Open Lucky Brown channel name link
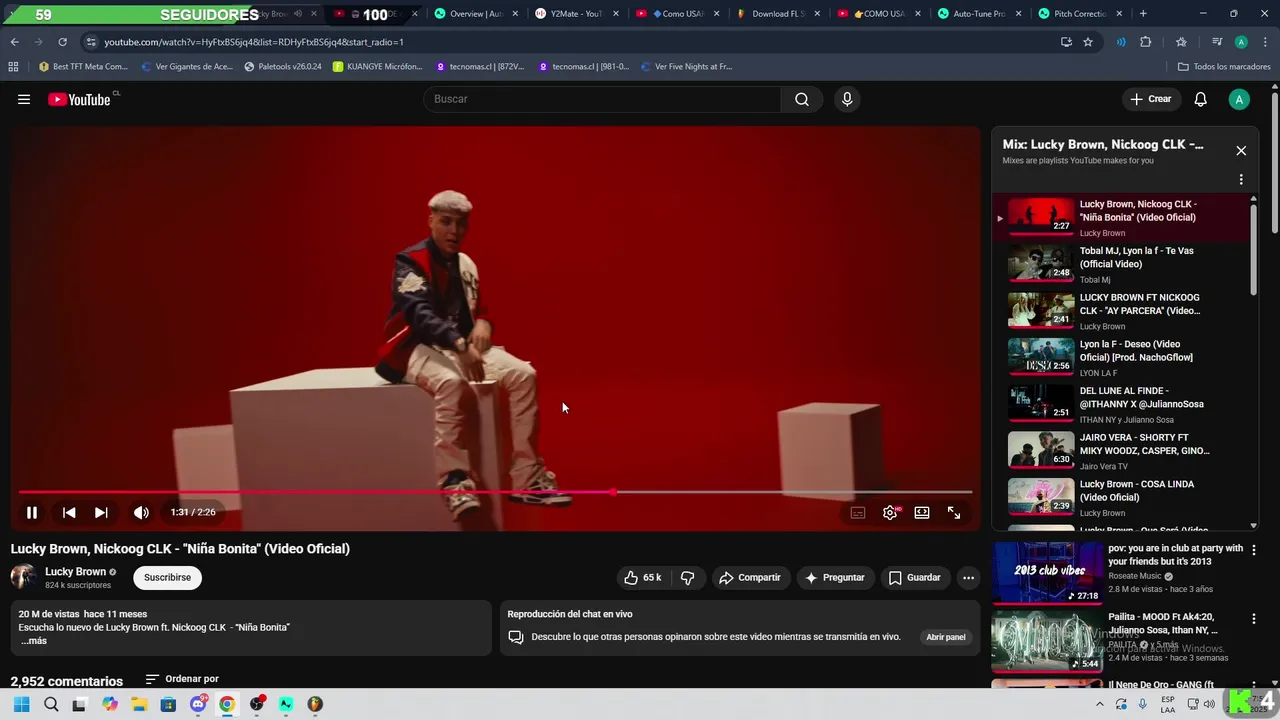 point(75,571)
